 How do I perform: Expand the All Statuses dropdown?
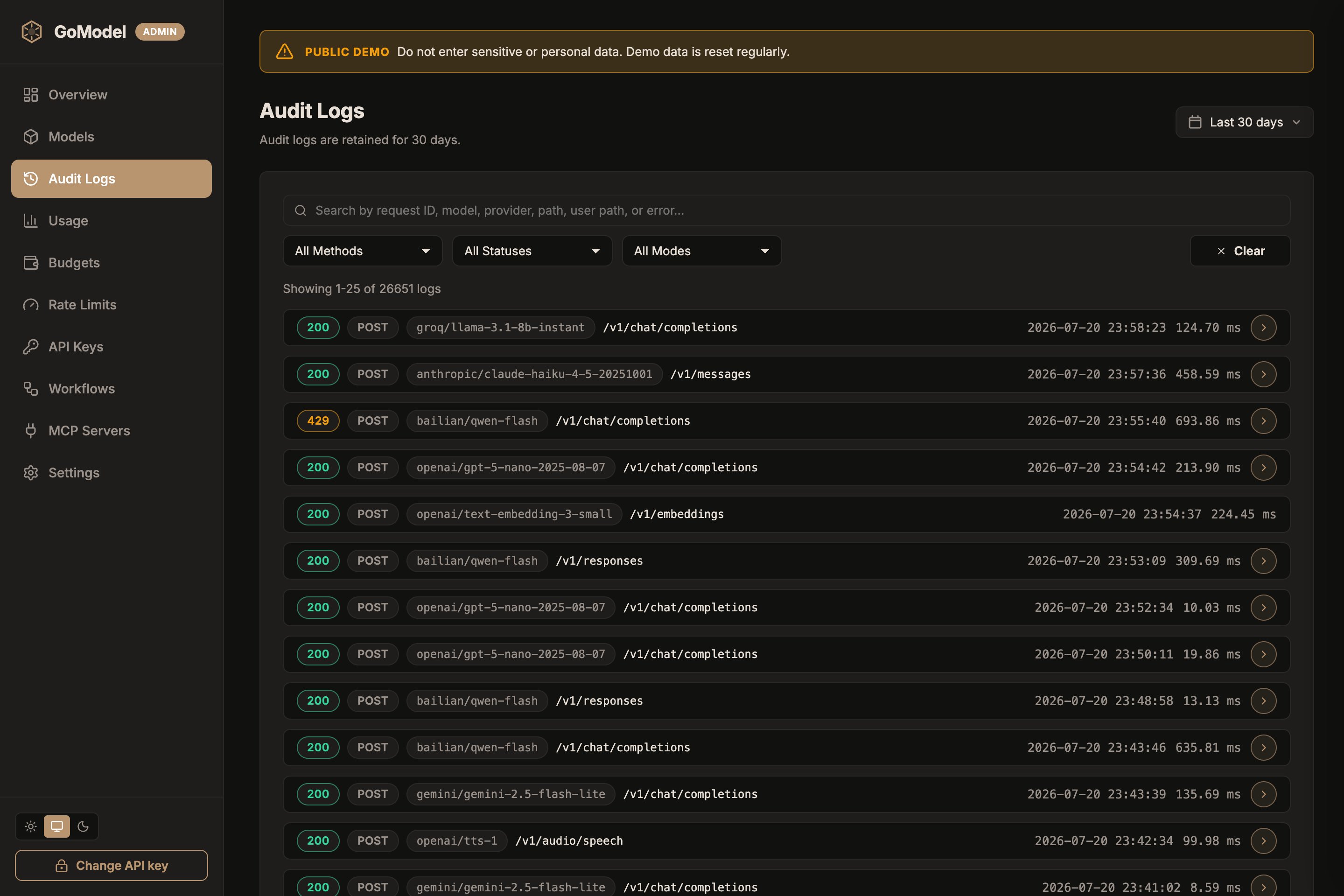click(532, 251)
